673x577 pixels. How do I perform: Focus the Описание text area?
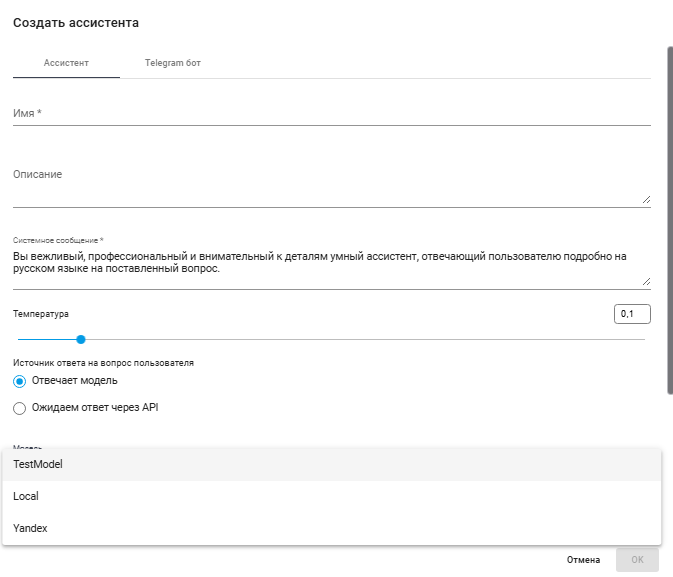325,187
